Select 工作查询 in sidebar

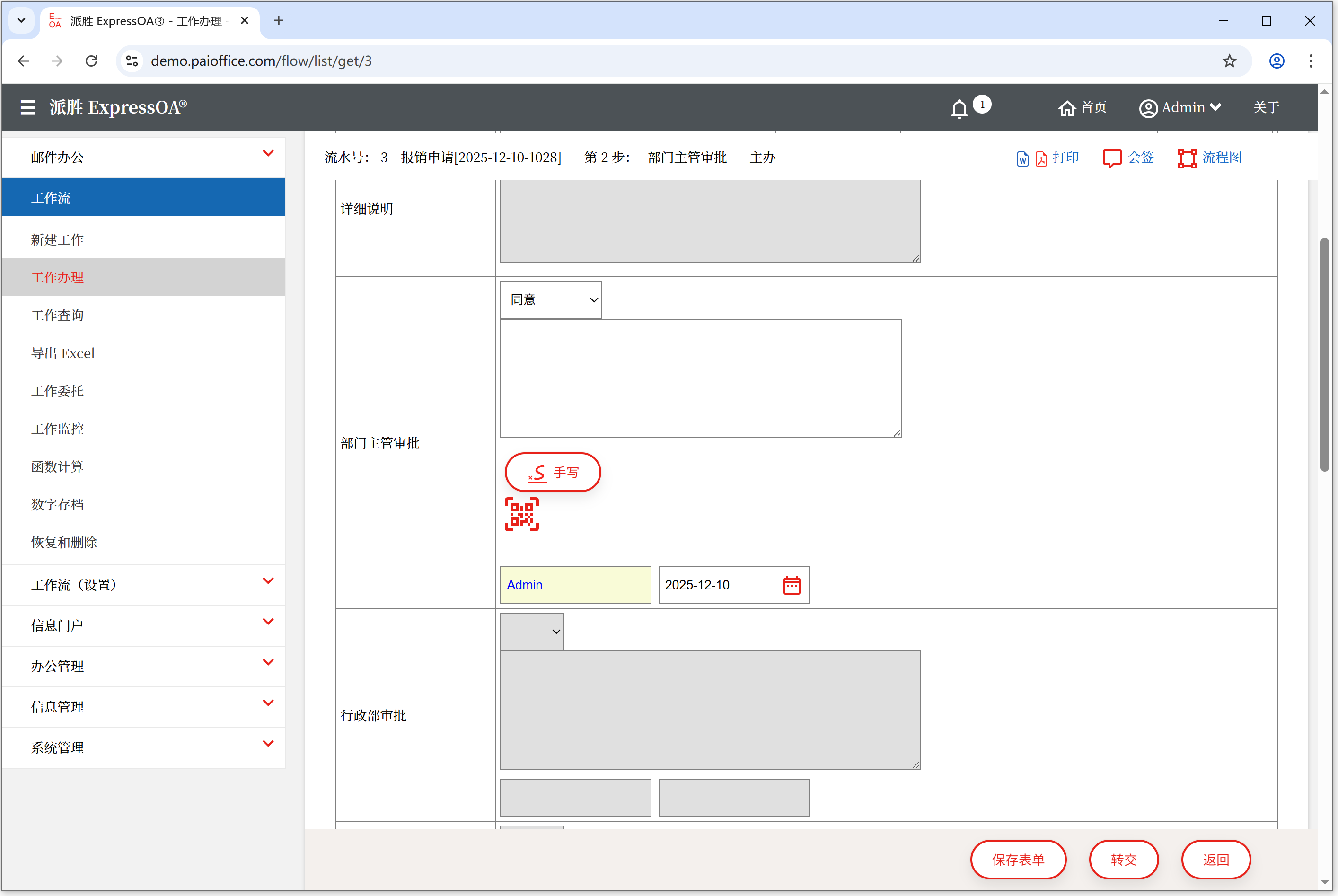coord(58,316)
